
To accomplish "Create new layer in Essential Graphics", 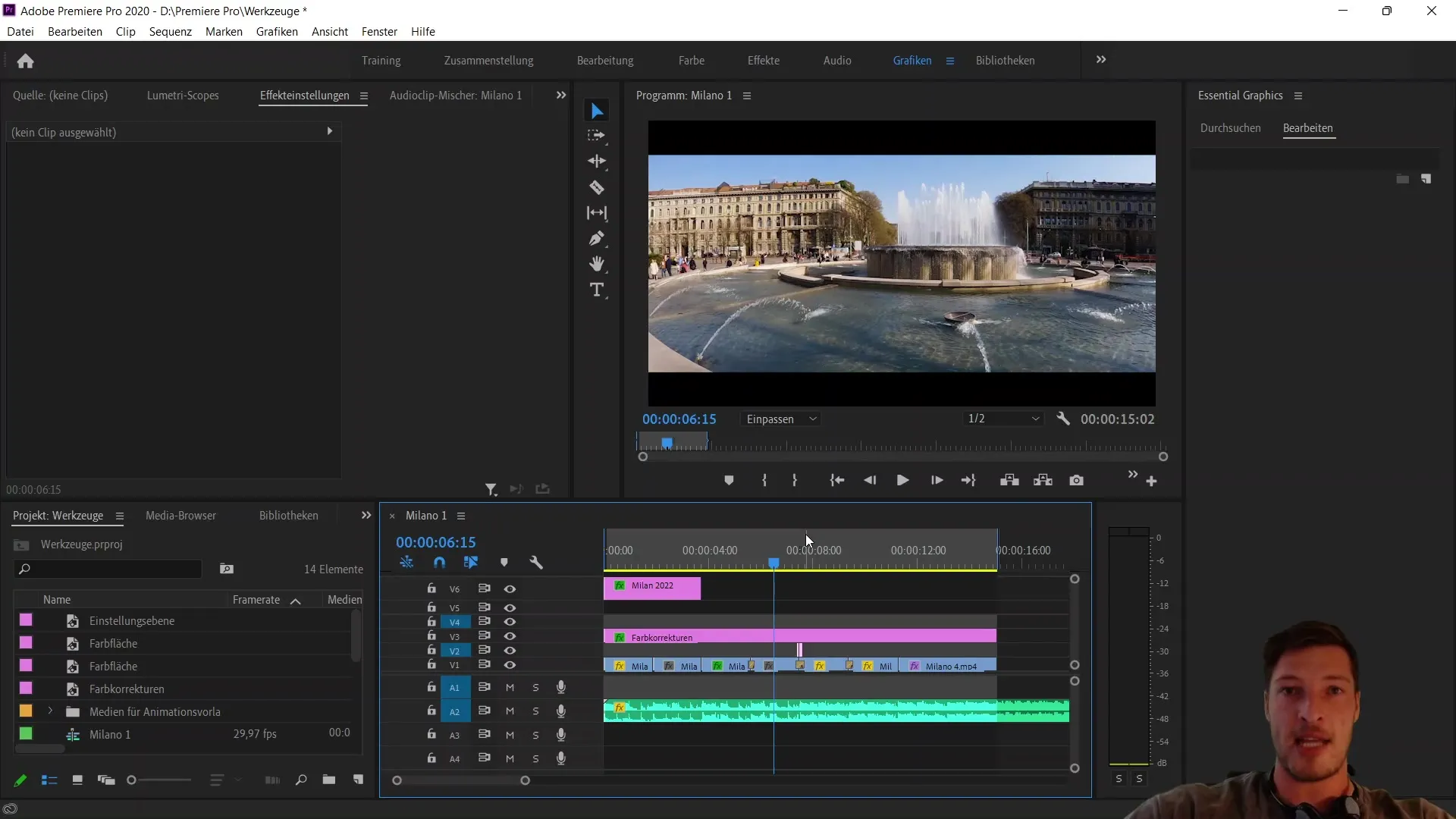I will (x=1426, y=180).
